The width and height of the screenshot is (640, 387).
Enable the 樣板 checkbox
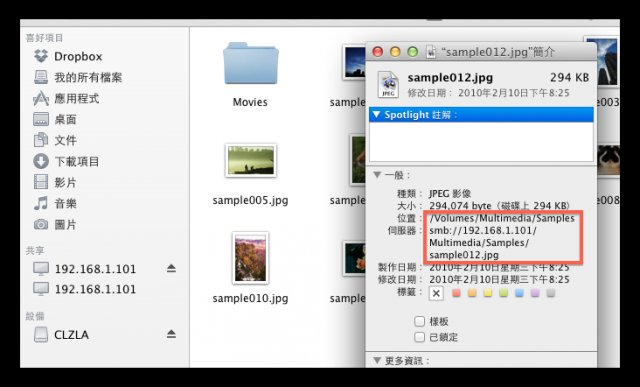pyautogui.click(x=420, y=321)
